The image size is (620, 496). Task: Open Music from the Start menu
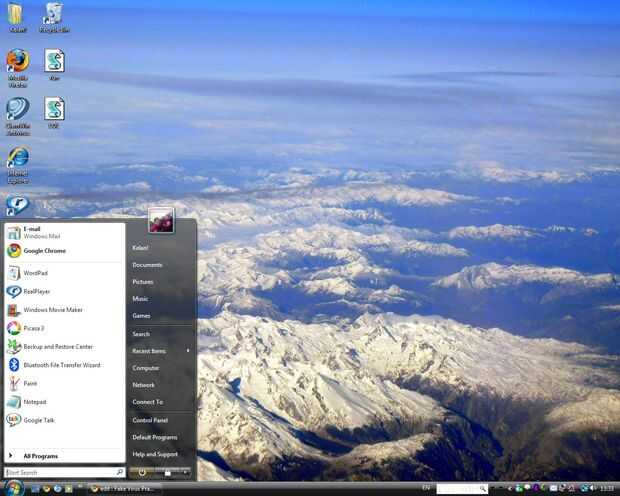(140, 299)
